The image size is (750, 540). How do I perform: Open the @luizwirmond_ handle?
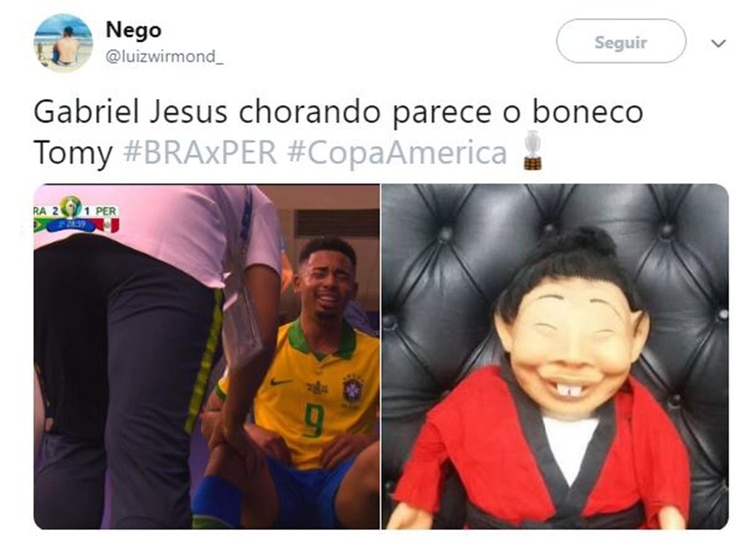click(164, 56)
